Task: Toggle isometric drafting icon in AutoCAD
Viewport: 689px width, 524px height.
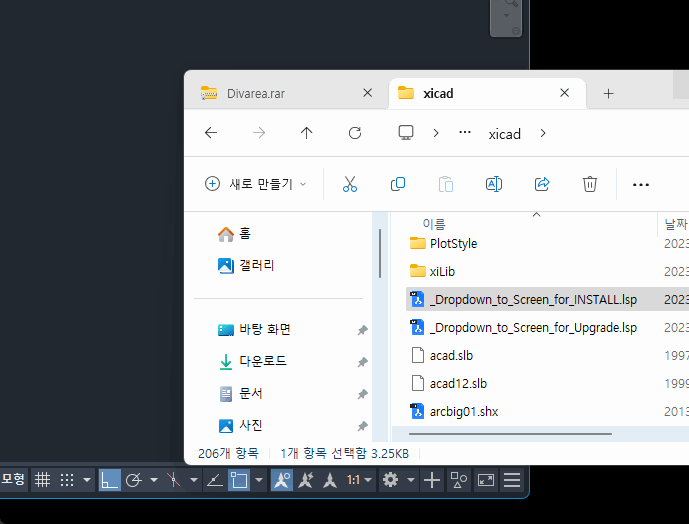Action: click(x=174, y=480)
